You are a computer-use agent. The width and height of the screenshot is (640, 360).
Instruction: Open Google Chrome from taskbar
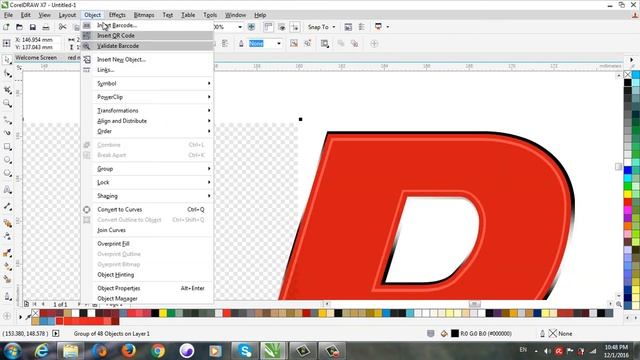click(x=158, y=351)
